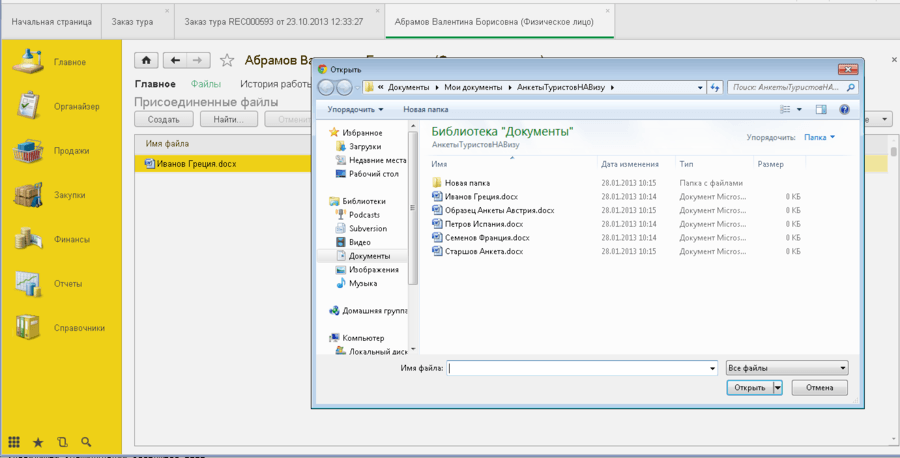Click the Найти... button

pyautogui.click(x=228, y=119)
